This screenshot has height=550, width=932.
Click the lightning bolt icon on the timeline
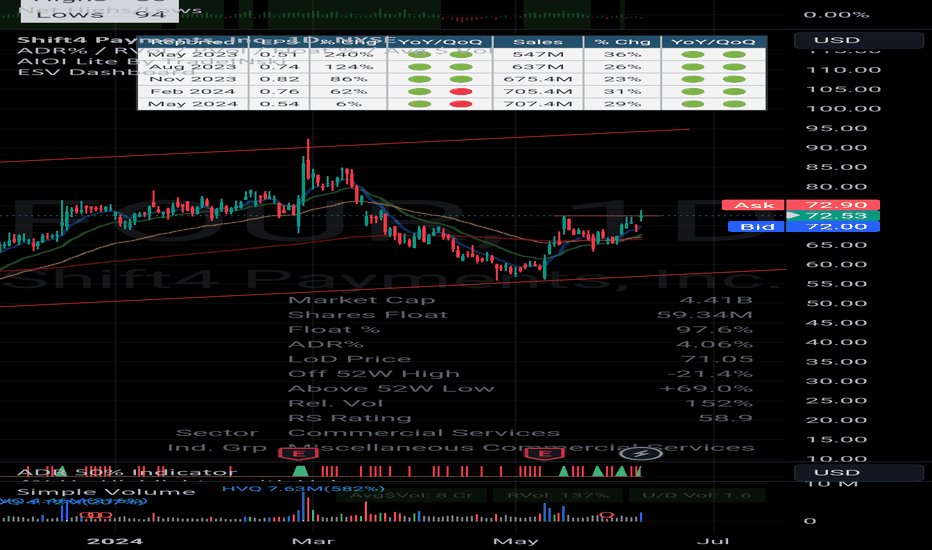click(x=641, y=454)
